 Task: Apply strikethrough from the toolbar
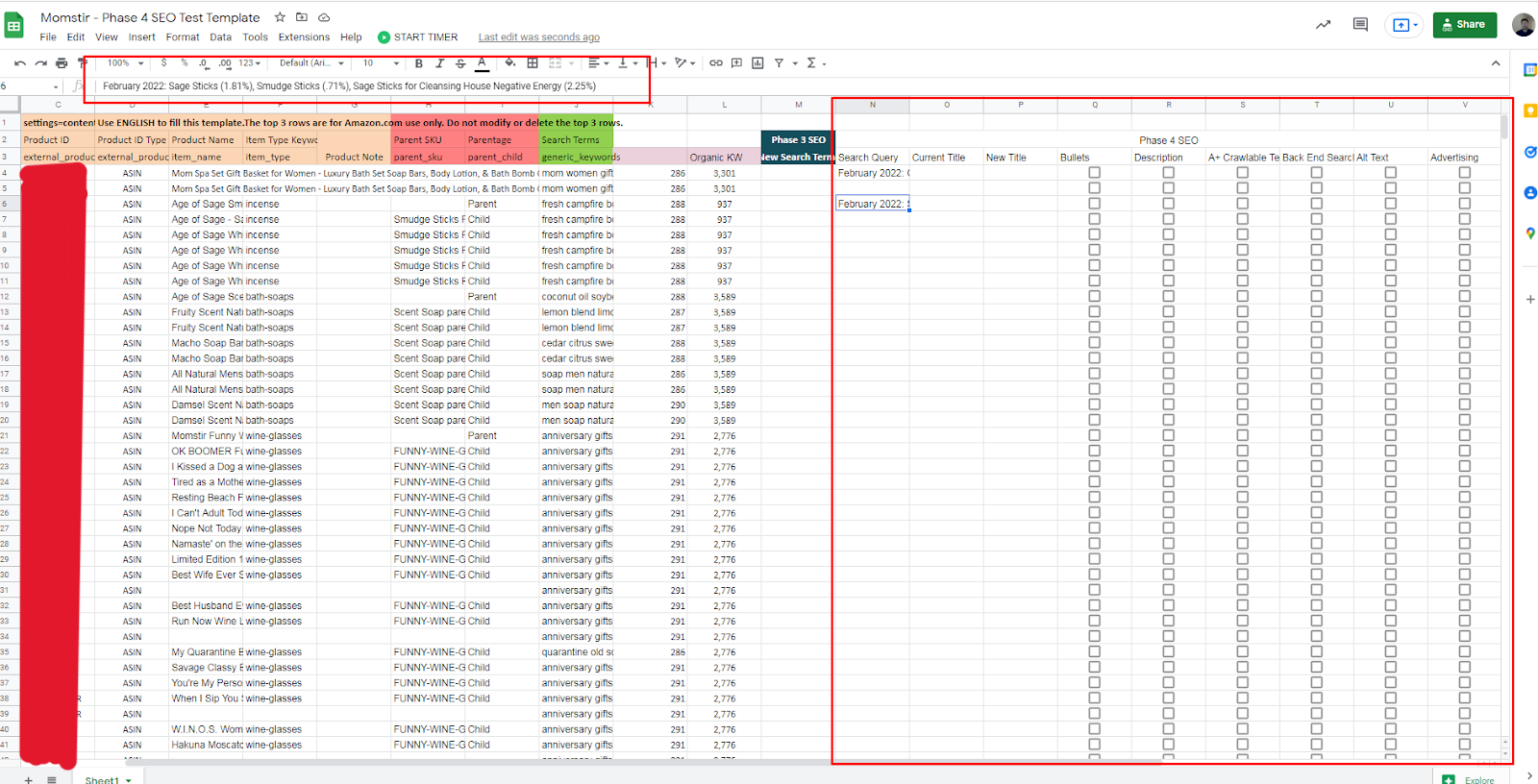tap(460, 63)
